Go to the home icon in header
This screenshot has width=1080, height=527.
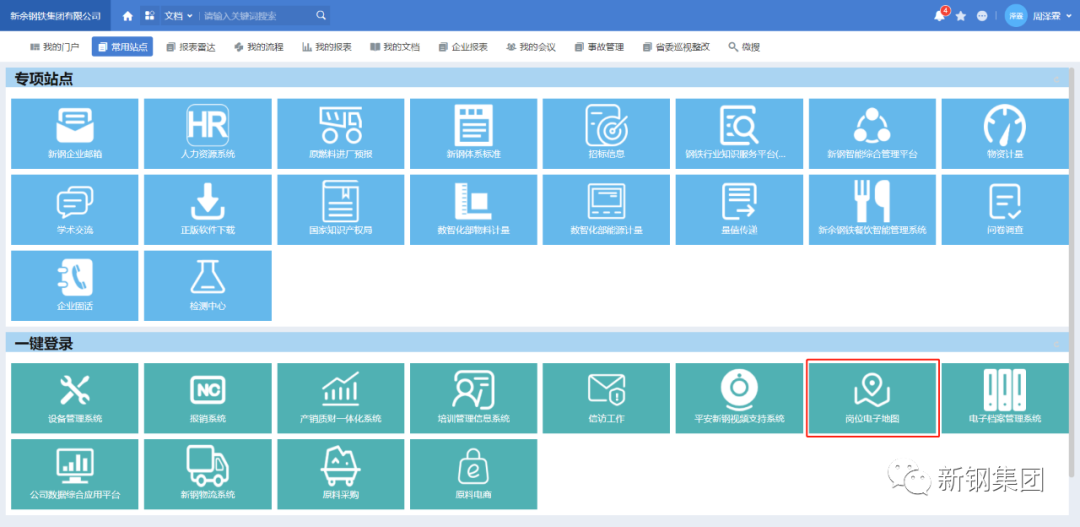[x=127, y=16]
